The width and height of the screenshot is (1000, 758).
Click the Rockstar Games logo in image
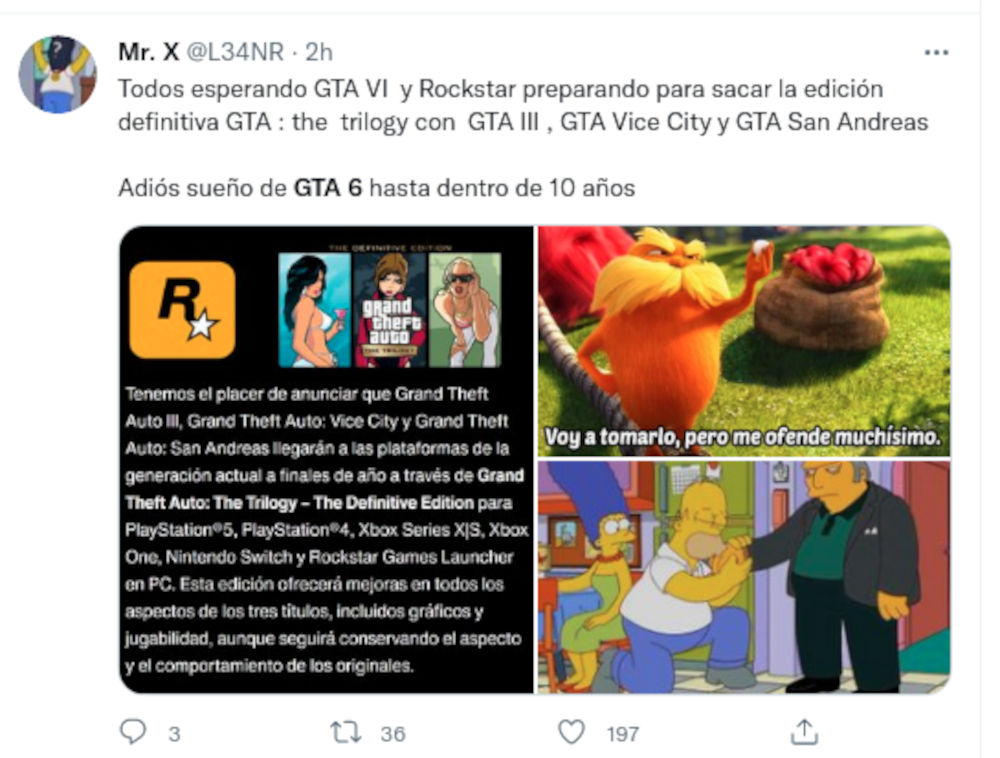click(x=182, y=310)
